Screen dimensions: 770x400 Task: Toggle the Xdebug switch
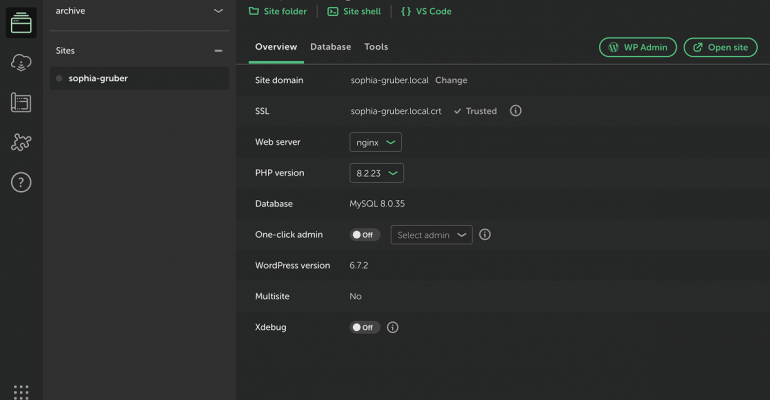coord(364,327)
